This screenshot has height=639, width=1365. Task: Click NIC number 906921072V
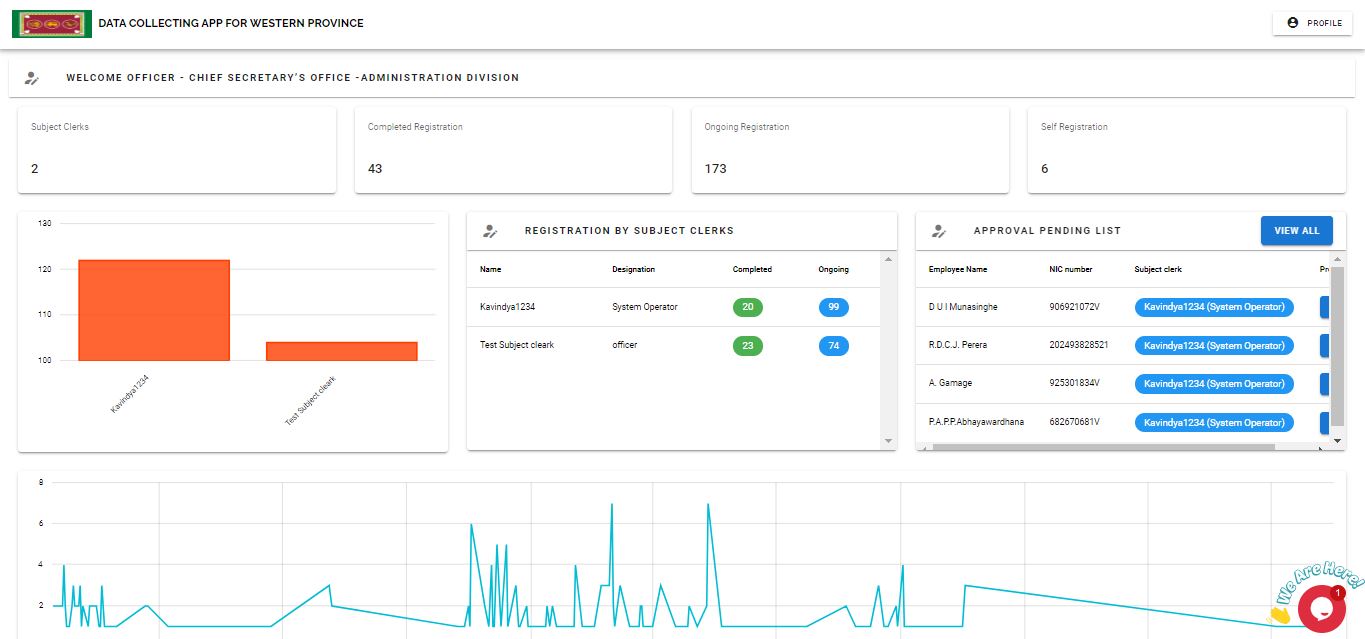(x=1074, y=307)
